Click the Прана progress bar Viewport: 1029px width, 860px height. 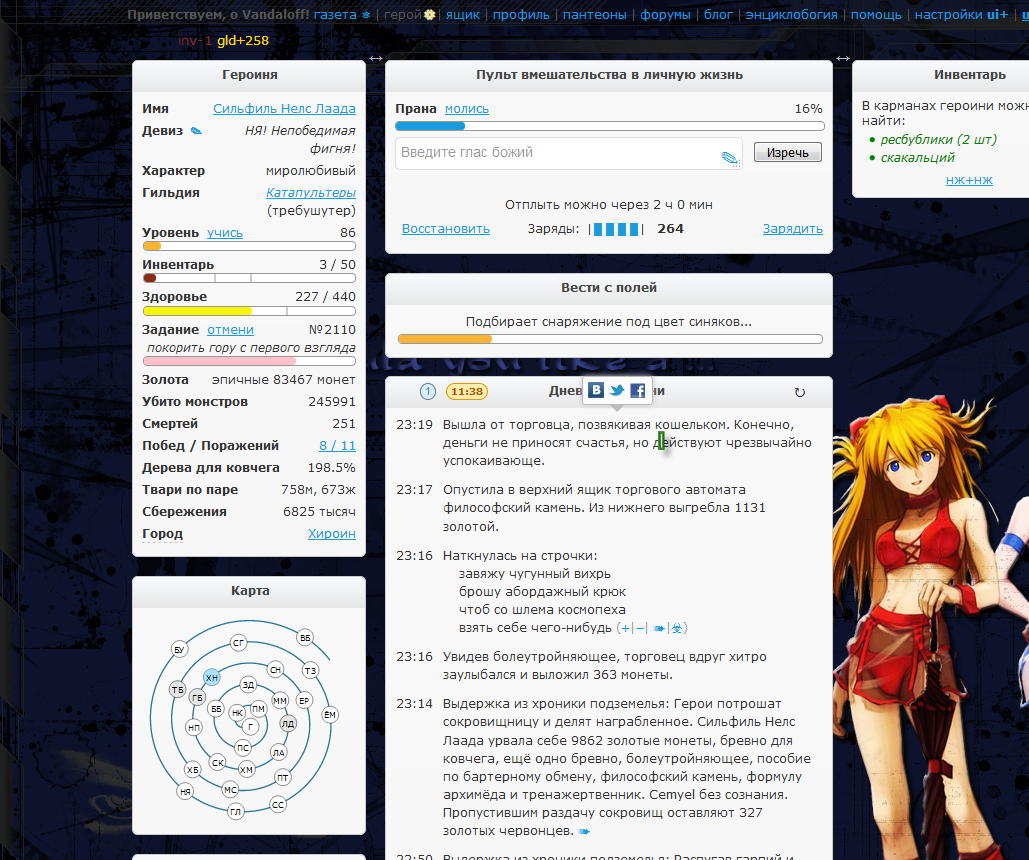click(609, 126)
